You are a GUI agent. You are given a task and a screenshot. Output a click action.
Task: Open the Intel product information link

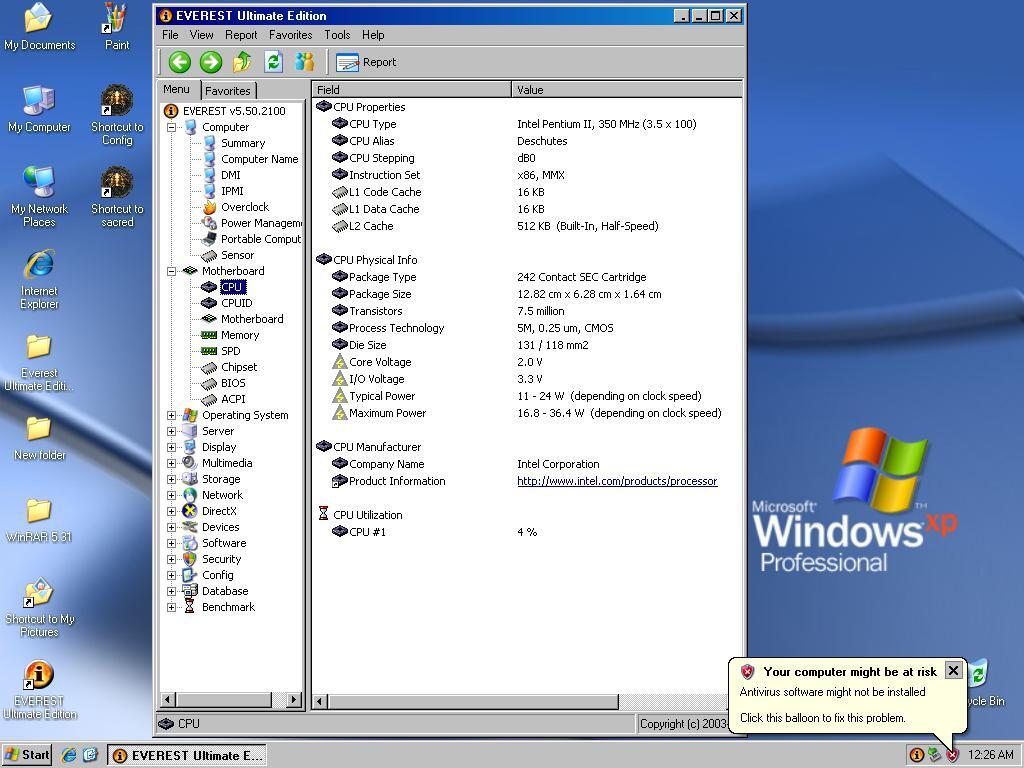coord(616,481)
